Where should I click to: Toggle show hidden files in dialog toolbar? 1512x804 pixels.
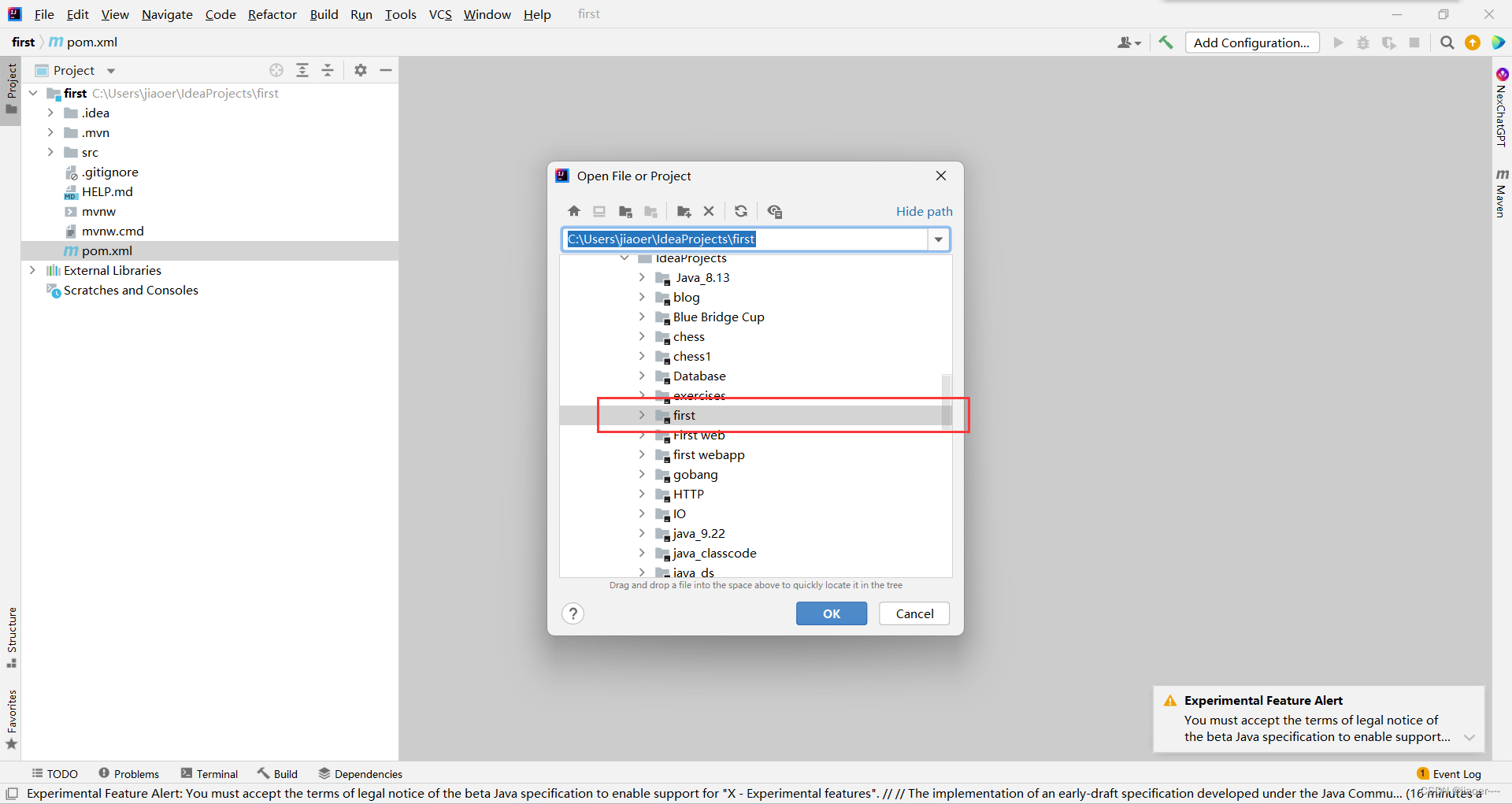tap(775, 211)
